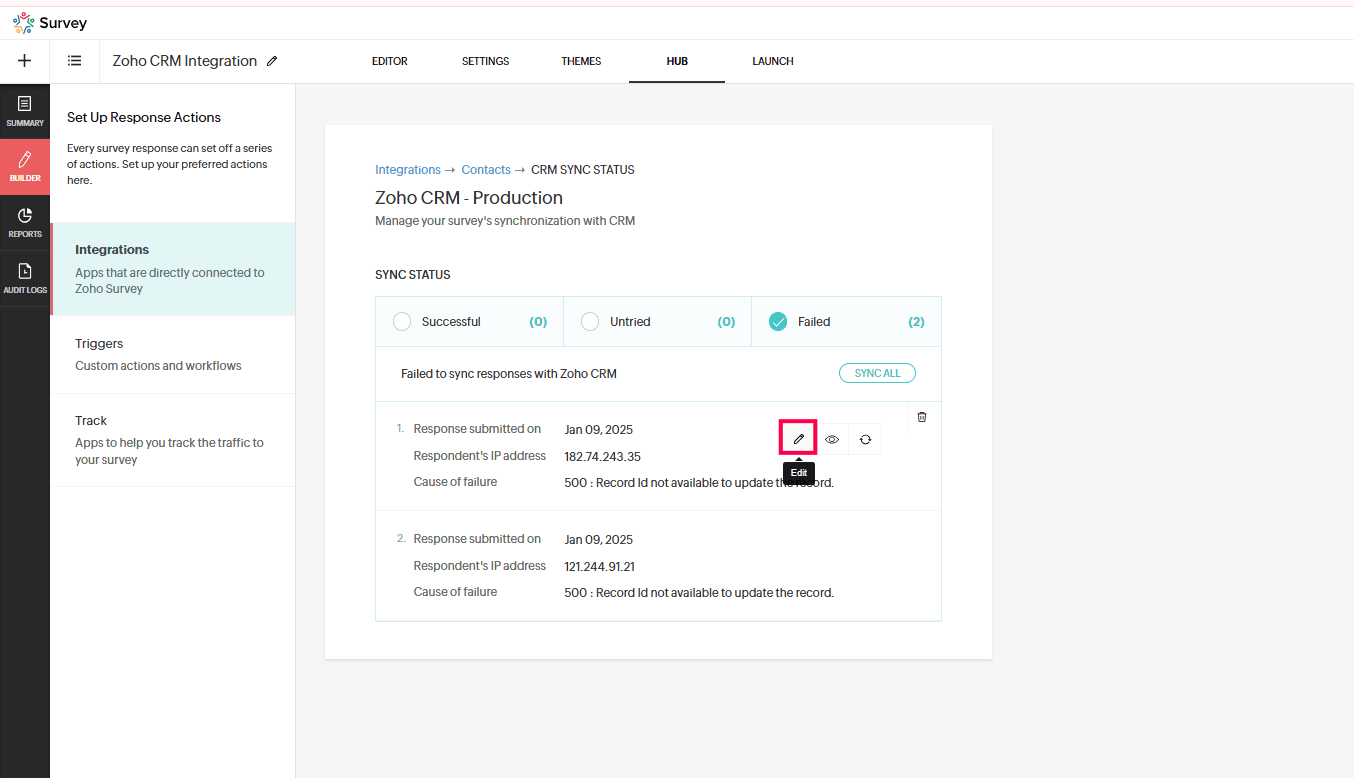1354x778 pixels.
Task: Switch to the Themes tab
Action: pos(581,61)
